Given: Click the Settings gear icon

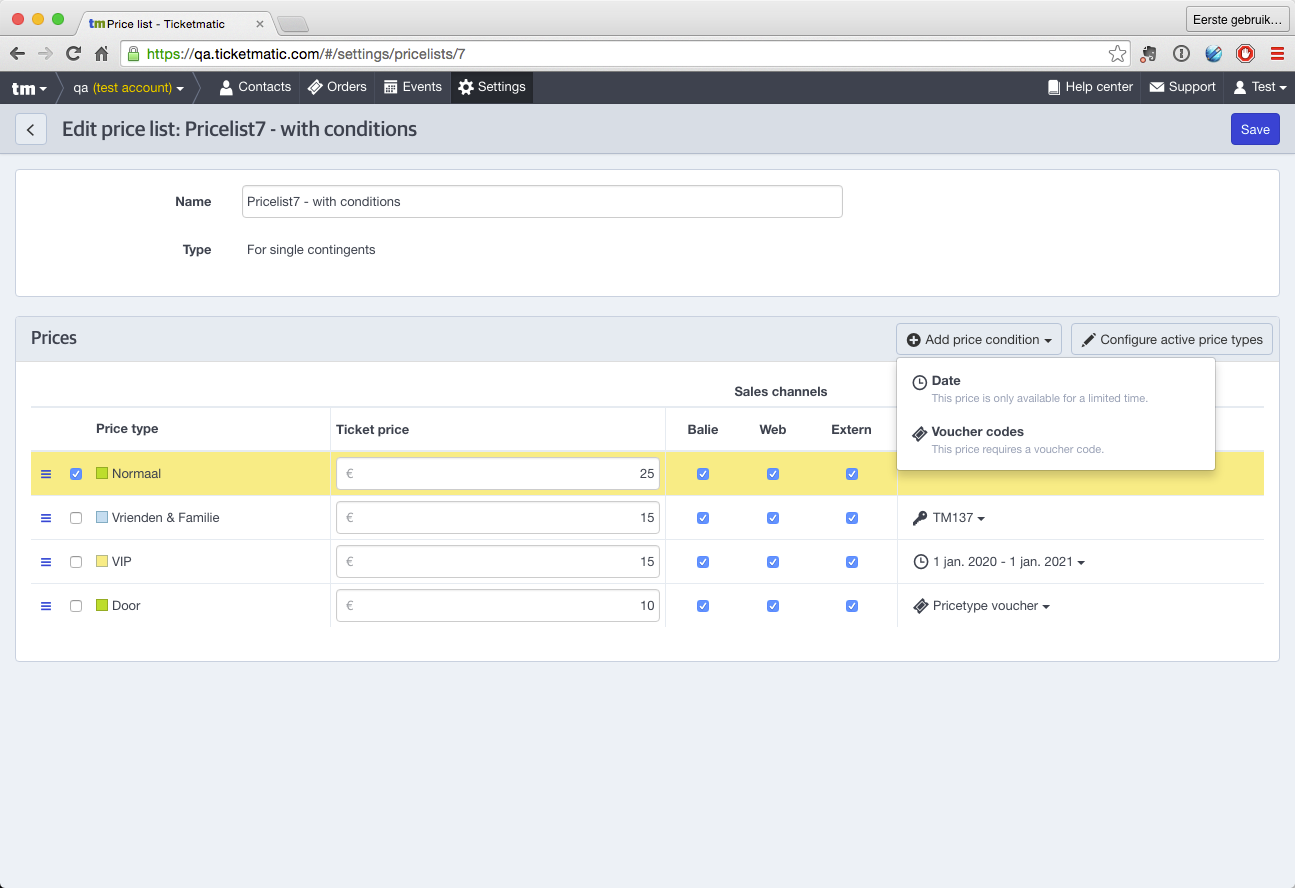Looking at the screenshot, I should pos(466,87).
